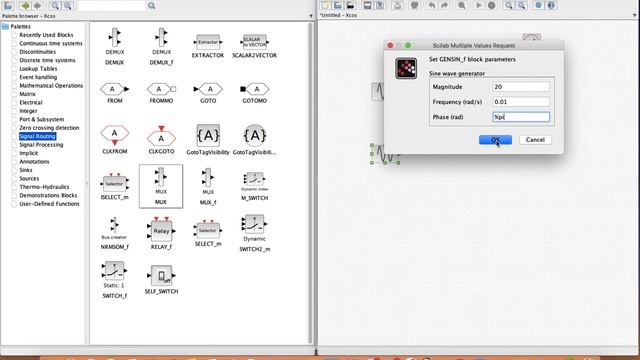Open the Lookup Tables palette

[38, 69]
